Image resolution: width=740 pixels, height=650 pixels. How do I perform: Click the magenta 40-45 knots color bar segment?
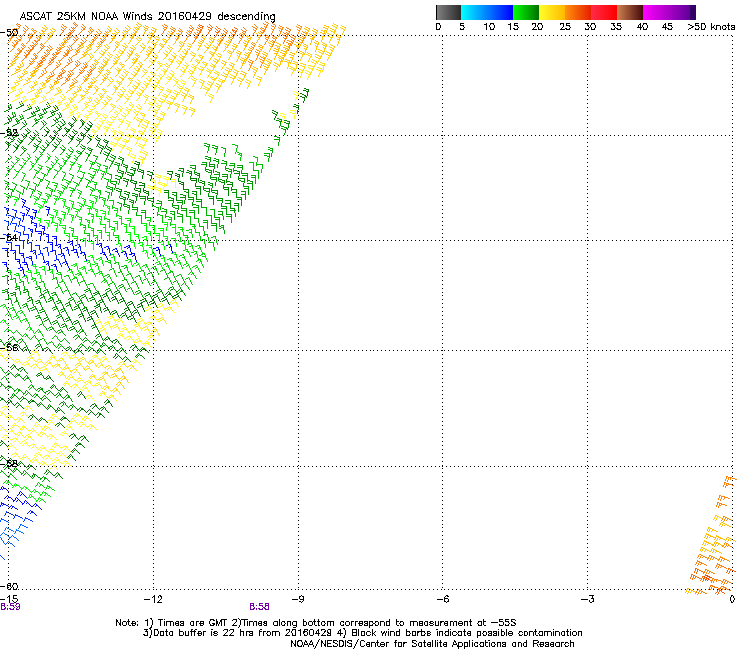656,12
